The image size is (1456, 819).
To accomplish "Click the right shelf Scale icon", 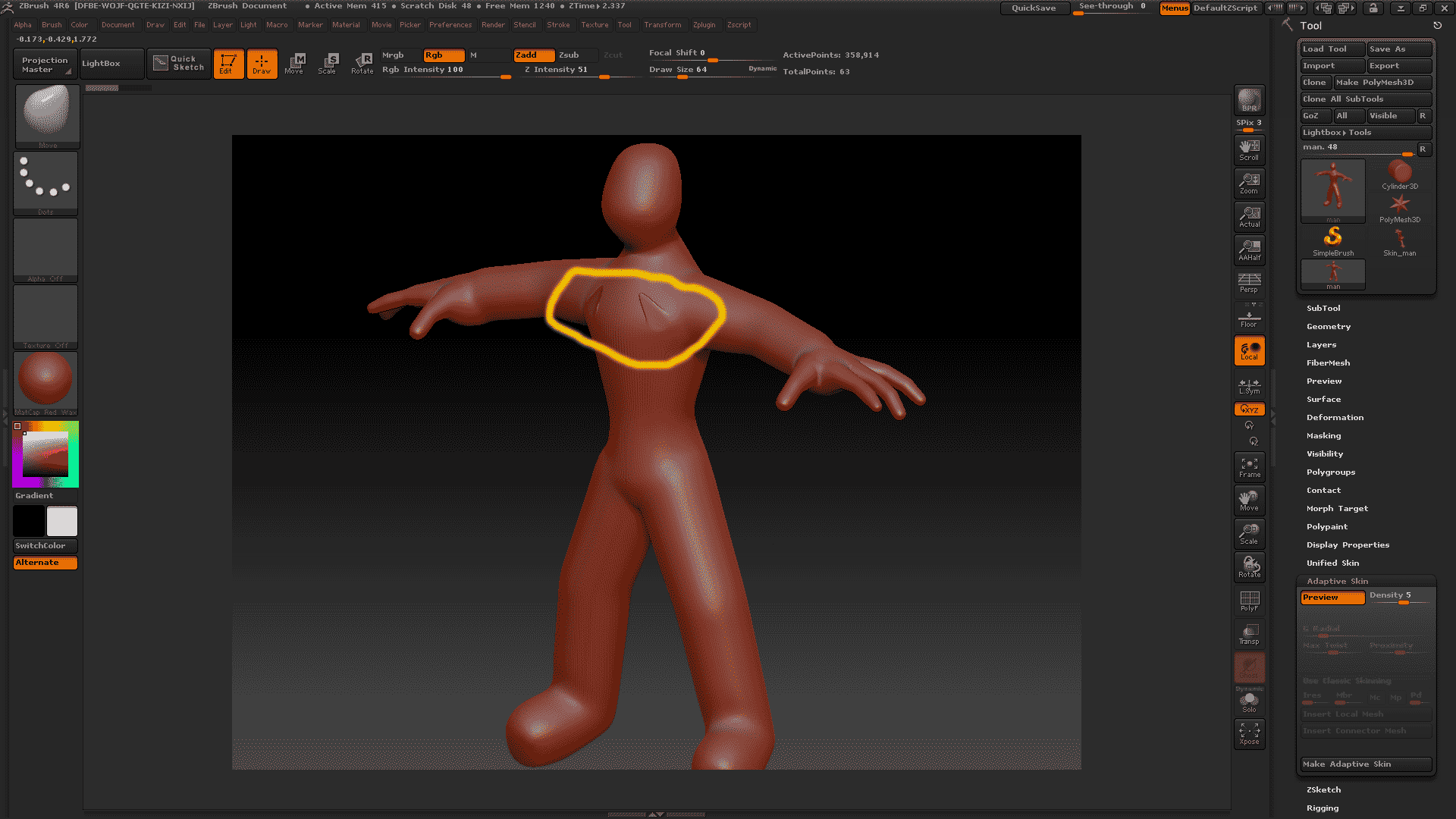I will click(1249, 534).
